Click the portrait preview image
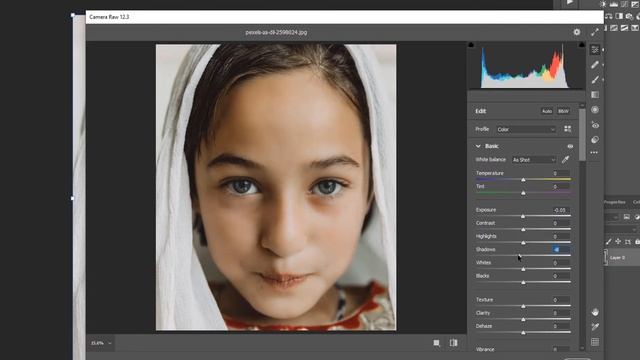Image resolution: width=640 pixels, height=360 pixels. pos(276,187)
